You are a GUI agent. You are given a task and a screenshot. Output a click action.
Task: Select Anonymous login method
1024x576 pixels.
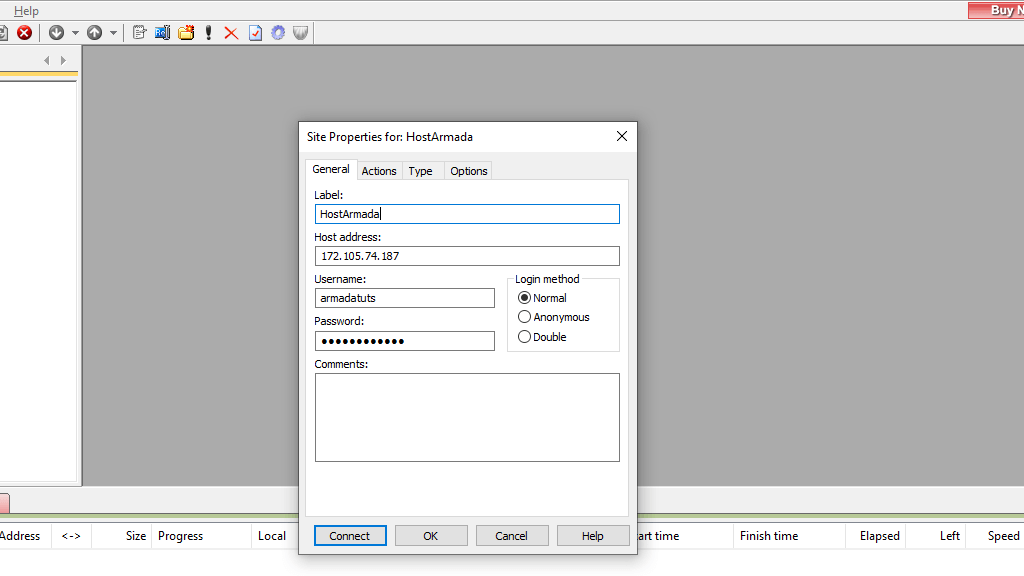pos(553,317)
